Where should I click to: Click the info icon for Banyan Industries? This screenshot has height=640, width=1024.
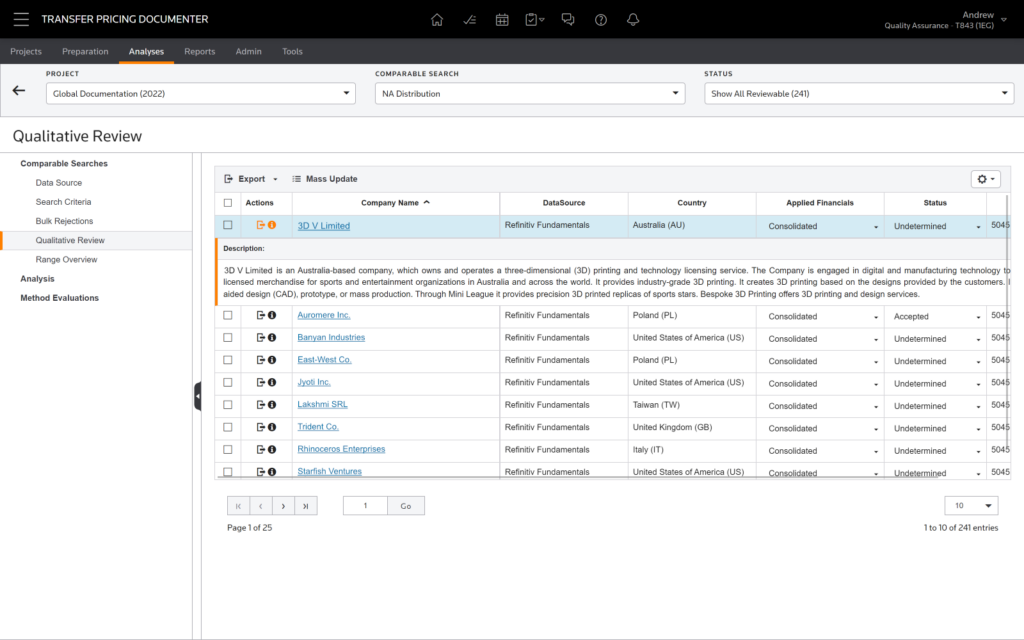(272, 338)
